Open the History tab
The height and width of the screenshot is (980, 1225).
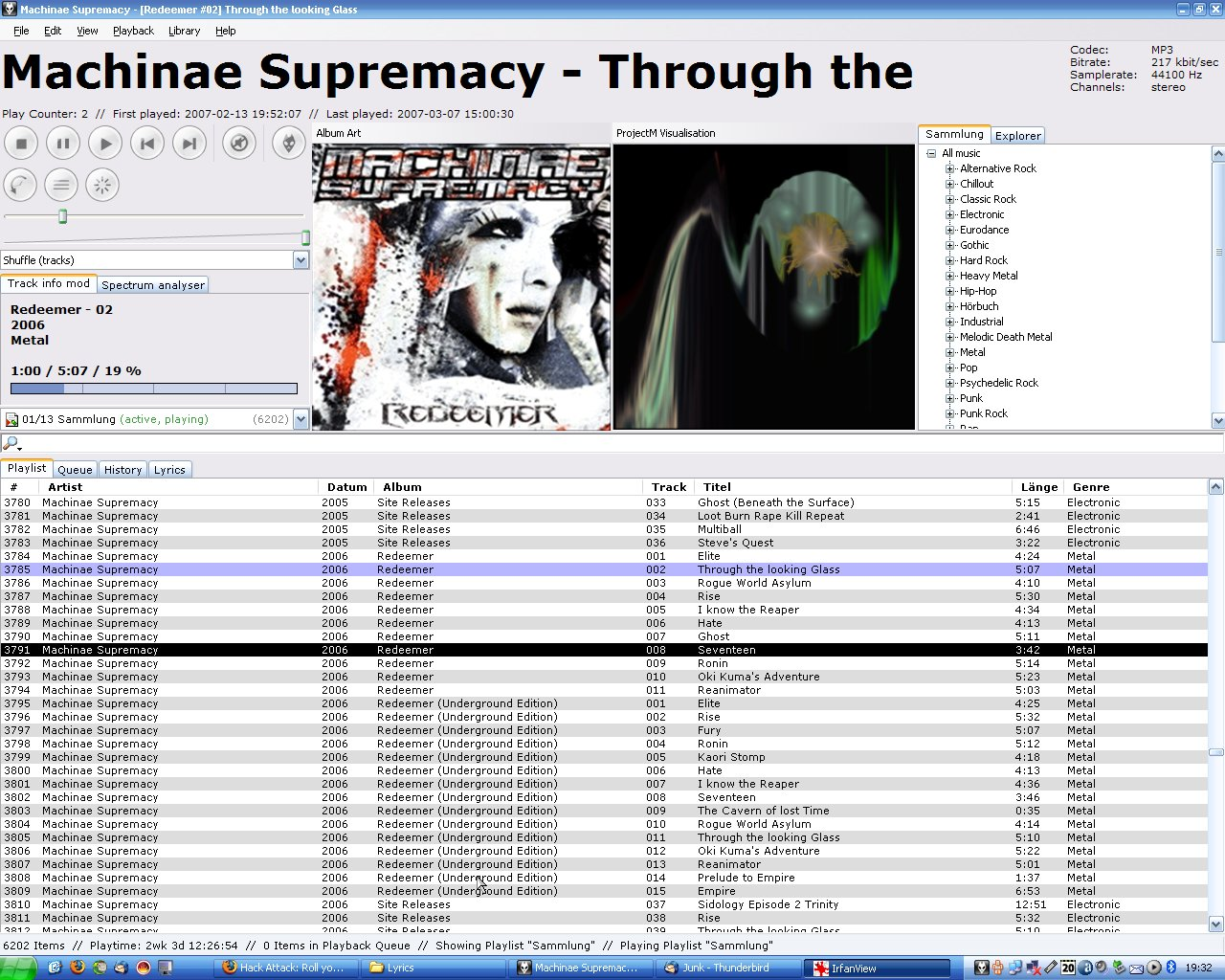pos(122,470)
